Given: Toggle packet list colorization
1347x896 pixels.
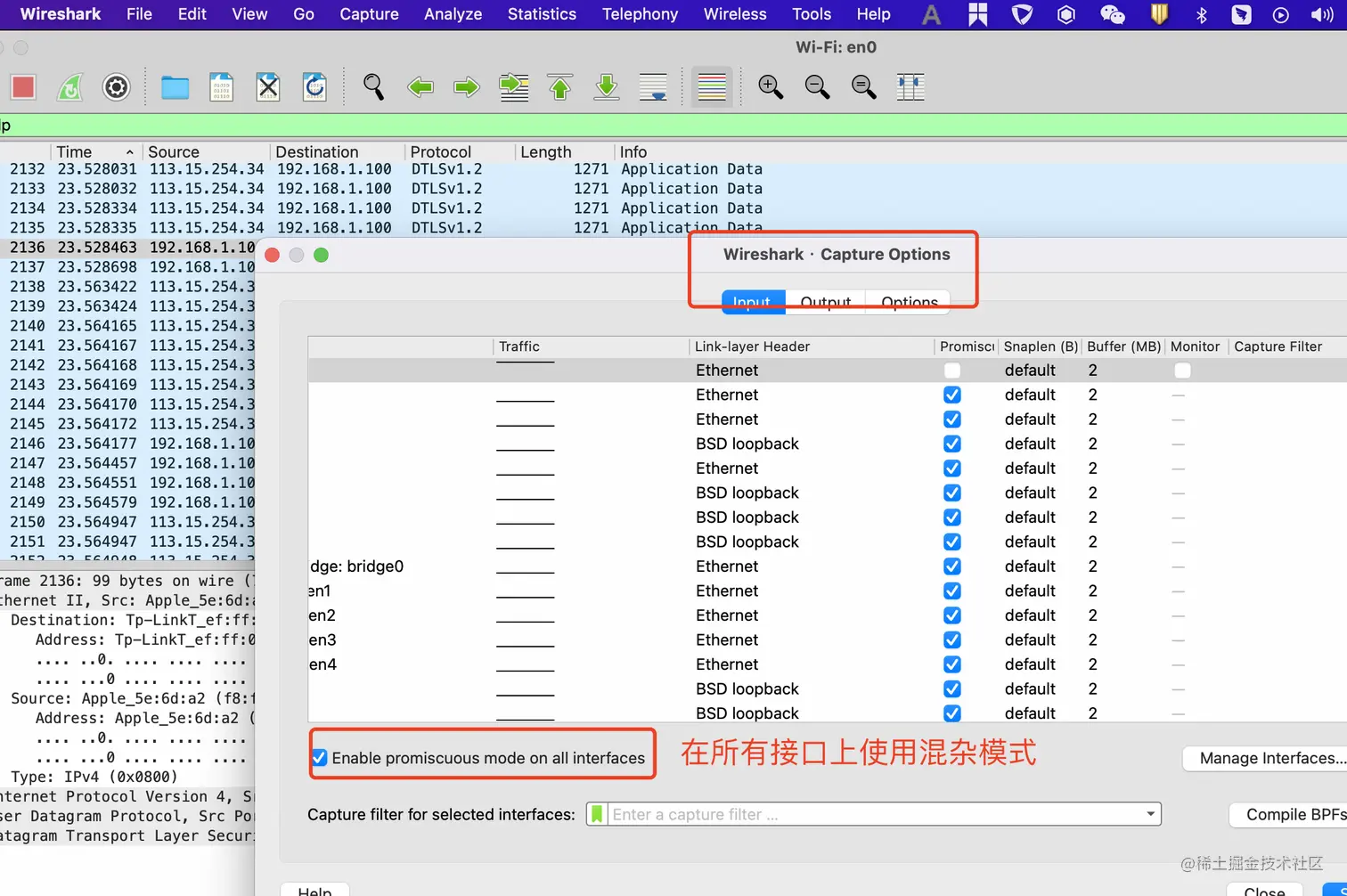Looking at the screenshot, I should point(712,87).
